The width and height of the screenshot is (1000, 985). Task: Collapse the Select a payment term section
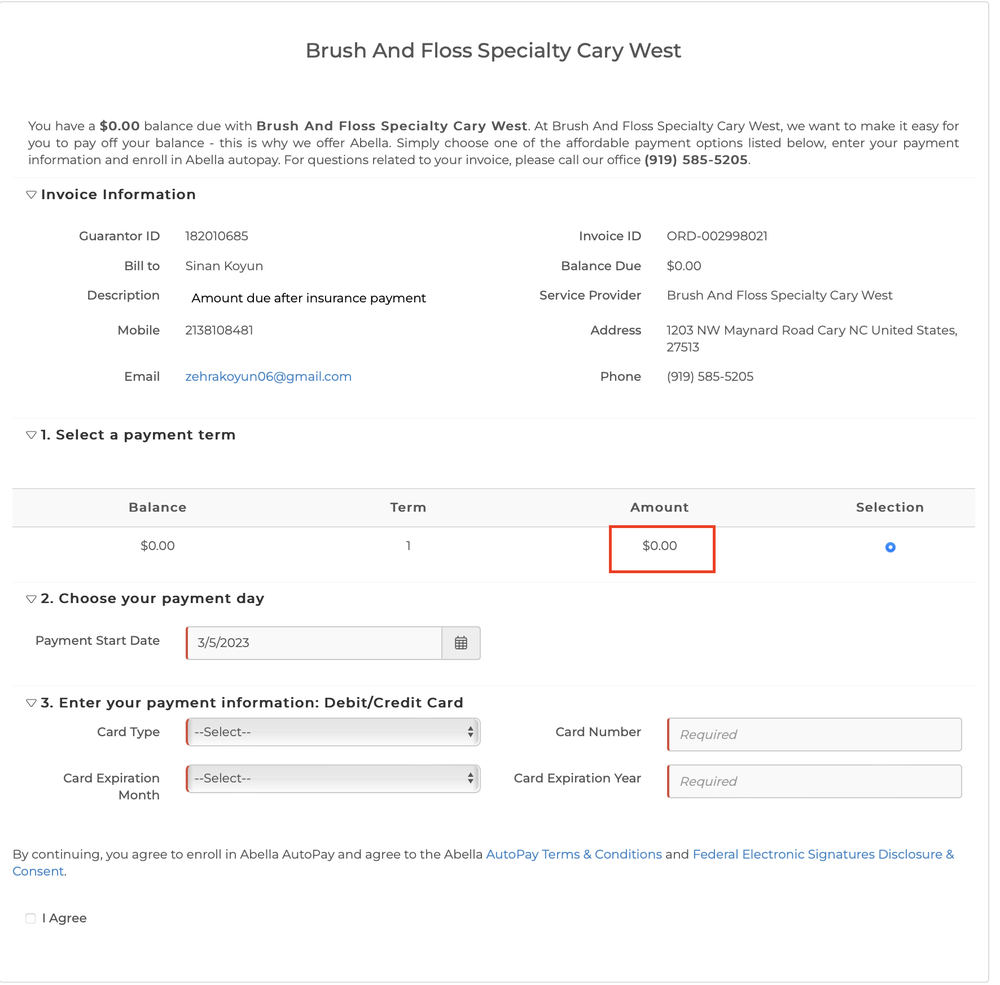coord(31,435)
